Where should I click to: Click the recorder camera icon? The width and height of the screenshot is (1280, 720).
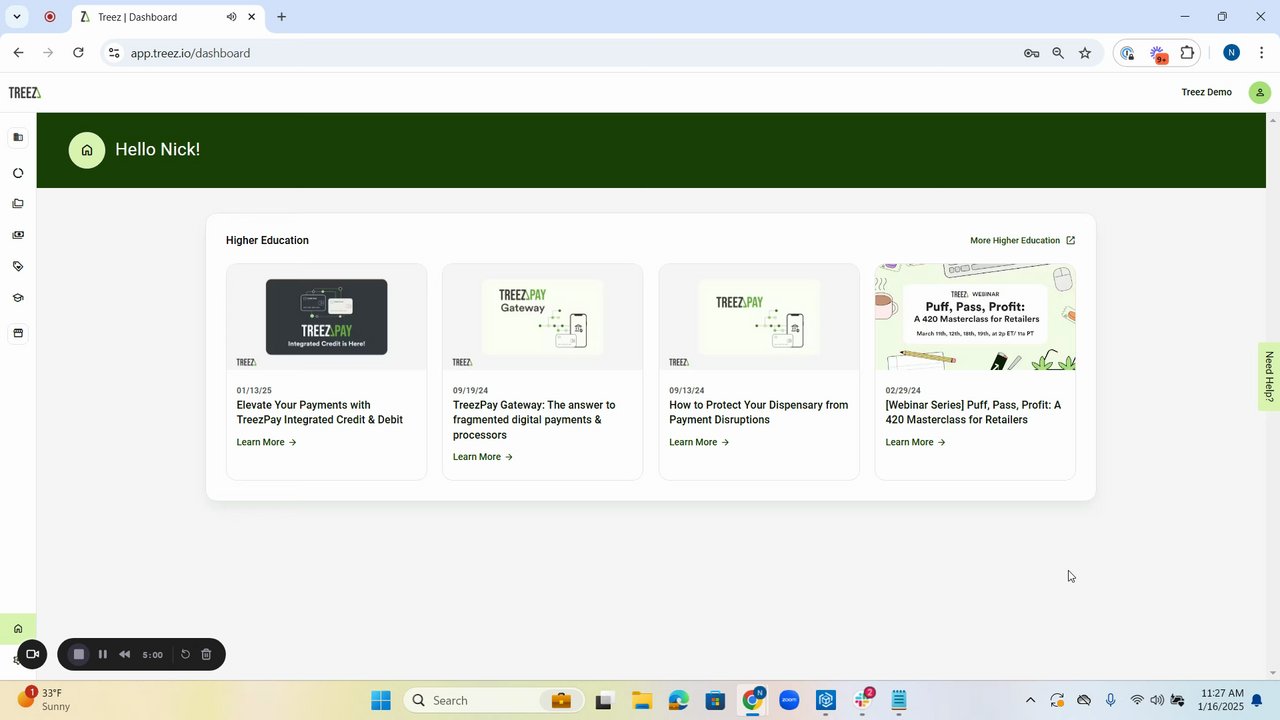tap(32, 654)
